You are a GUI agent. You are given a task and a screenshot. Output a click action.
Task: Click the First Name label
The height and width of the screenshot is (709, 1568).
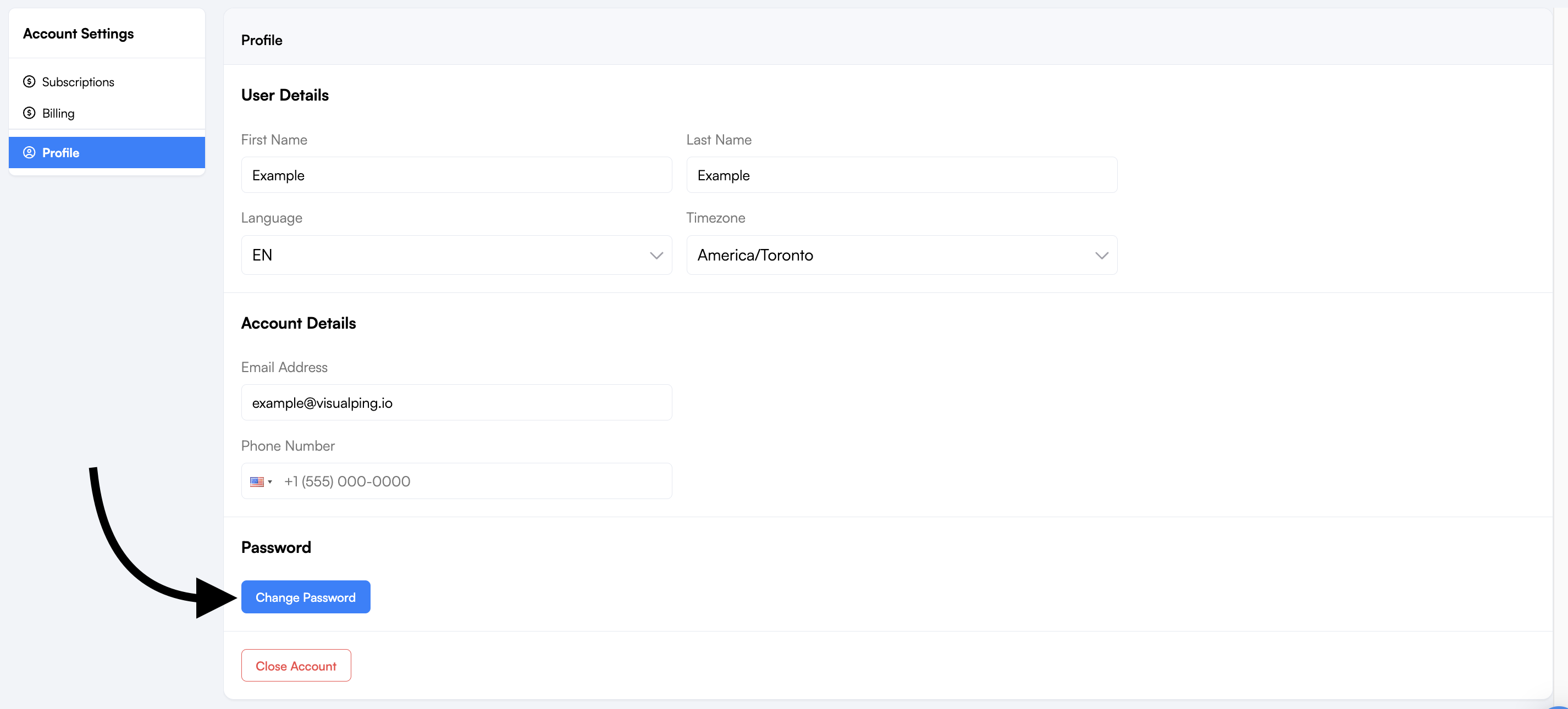coord(274,140)
